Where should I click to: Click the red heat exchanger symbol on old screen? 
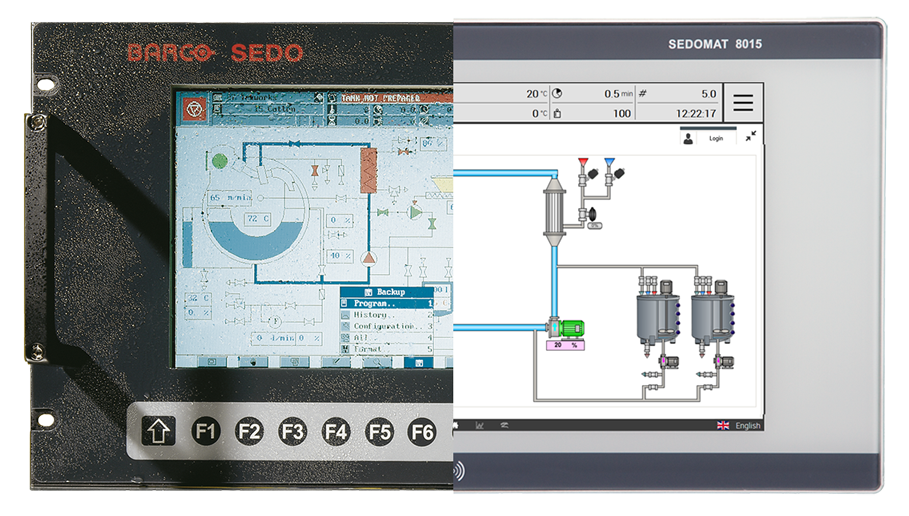pyautogui.click(x=369, y=170)
